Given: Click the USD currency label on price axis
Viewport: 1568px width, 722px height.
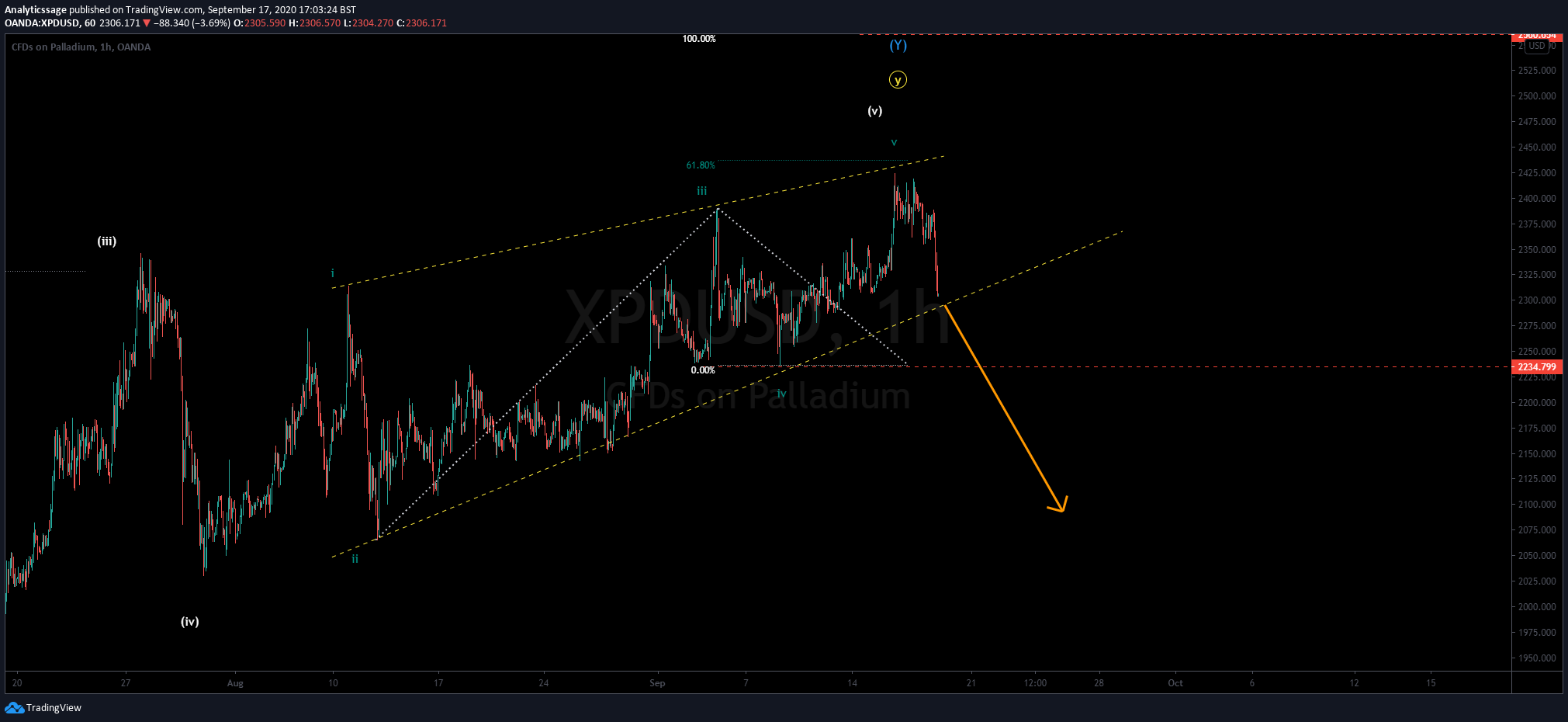Looking at the screenshot, I should click(x=1537, y=46).
